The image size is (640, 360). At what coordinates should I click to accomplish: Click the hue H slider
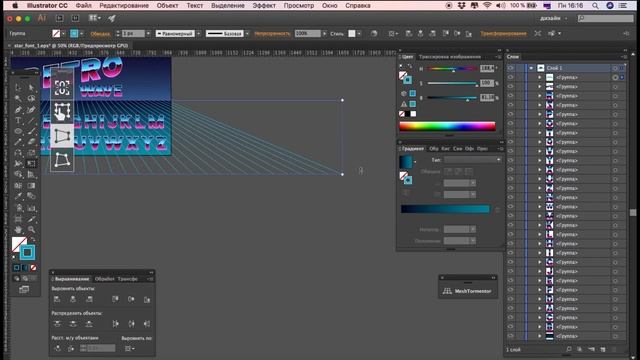452,69
